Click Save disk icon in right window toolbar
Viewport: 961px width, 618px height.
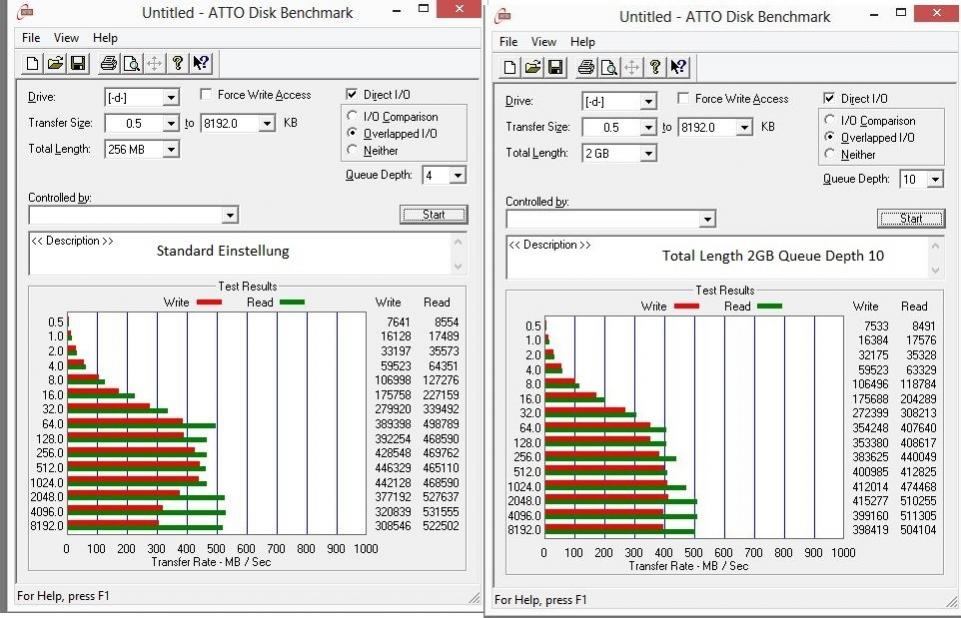(555, 67)
